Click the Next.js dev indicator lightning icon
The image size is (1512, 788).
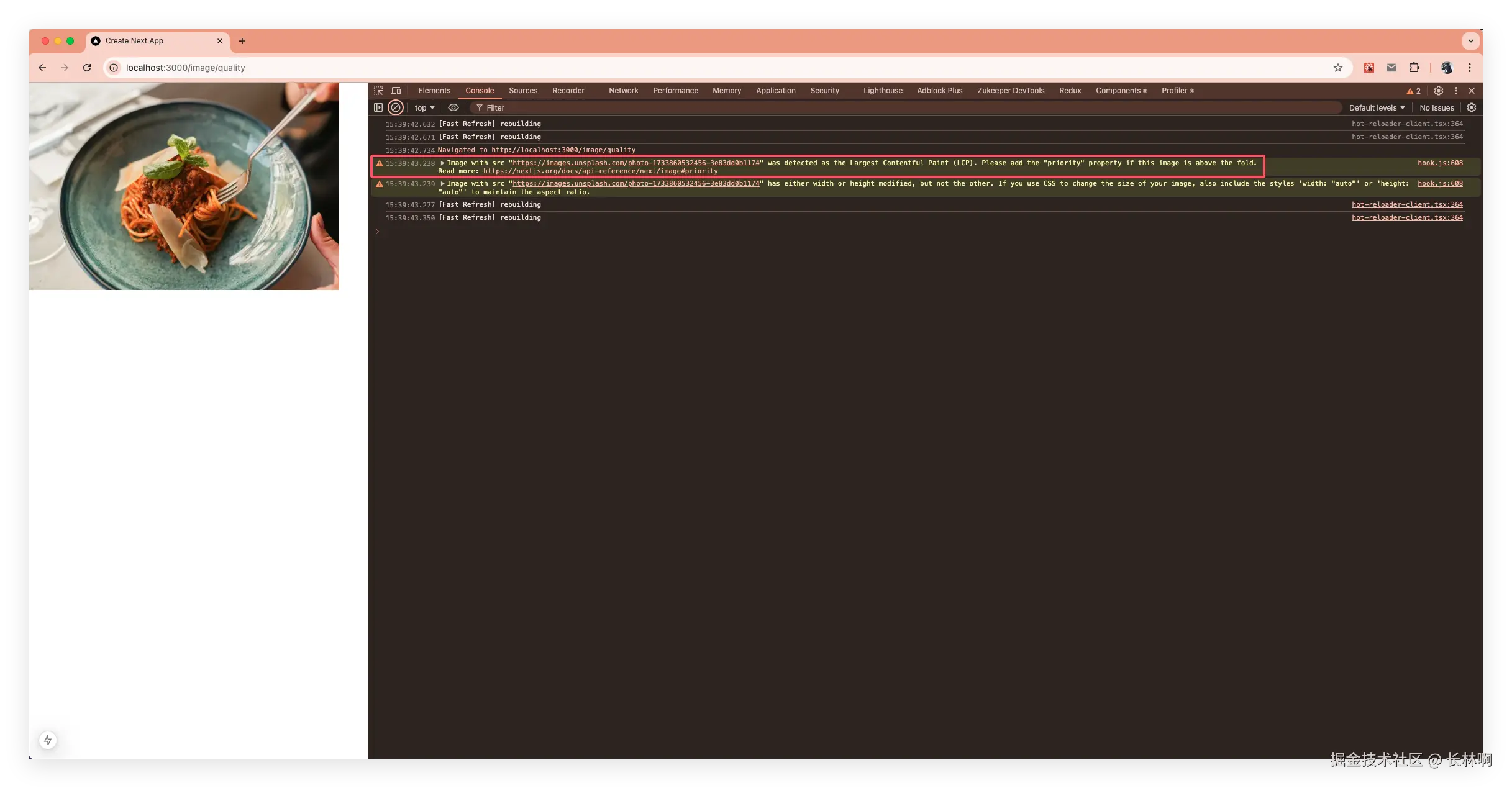pos(48,740)
